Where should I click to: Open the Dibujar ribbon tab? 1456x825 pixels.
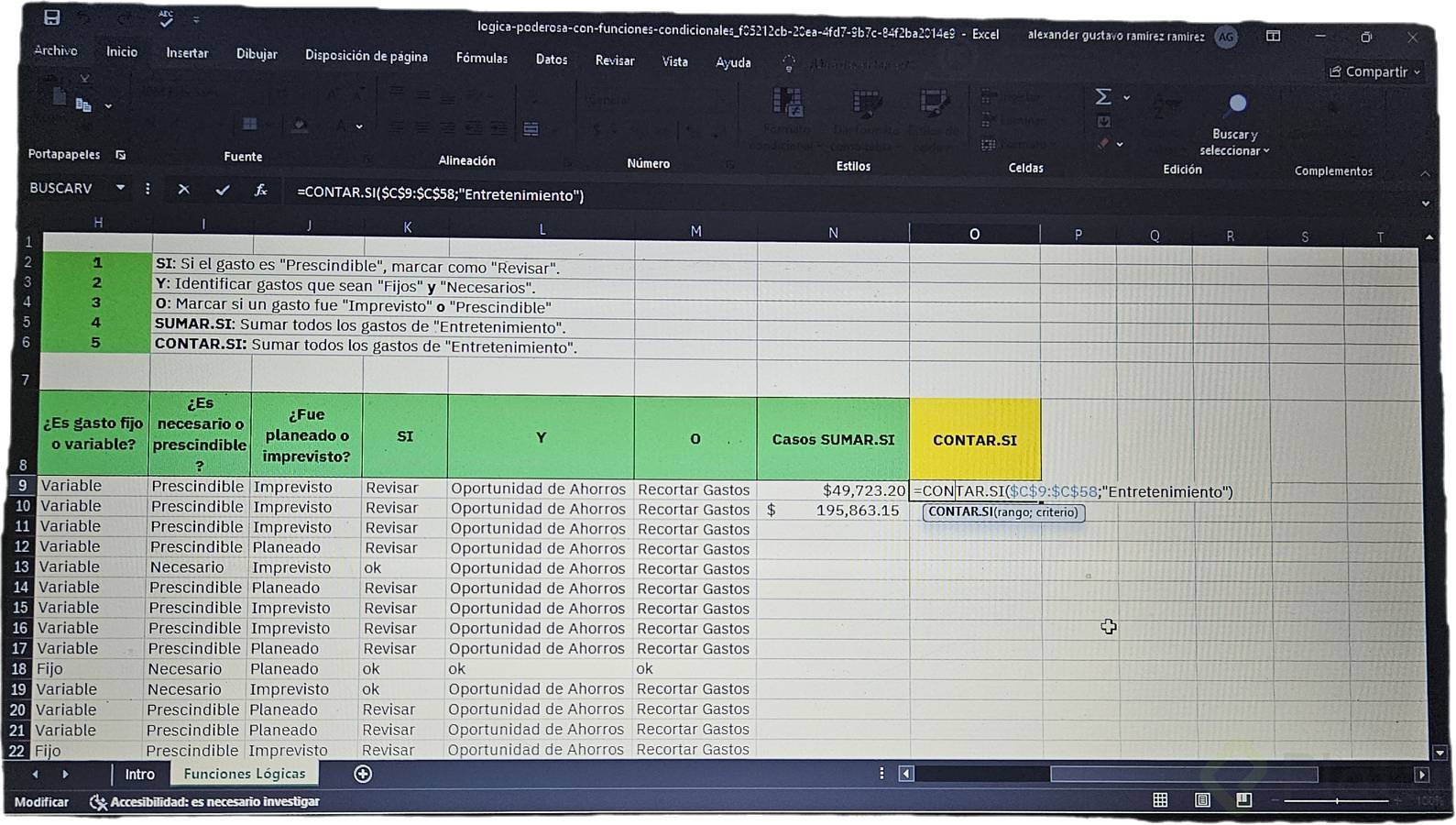click(x=257, y=54)
